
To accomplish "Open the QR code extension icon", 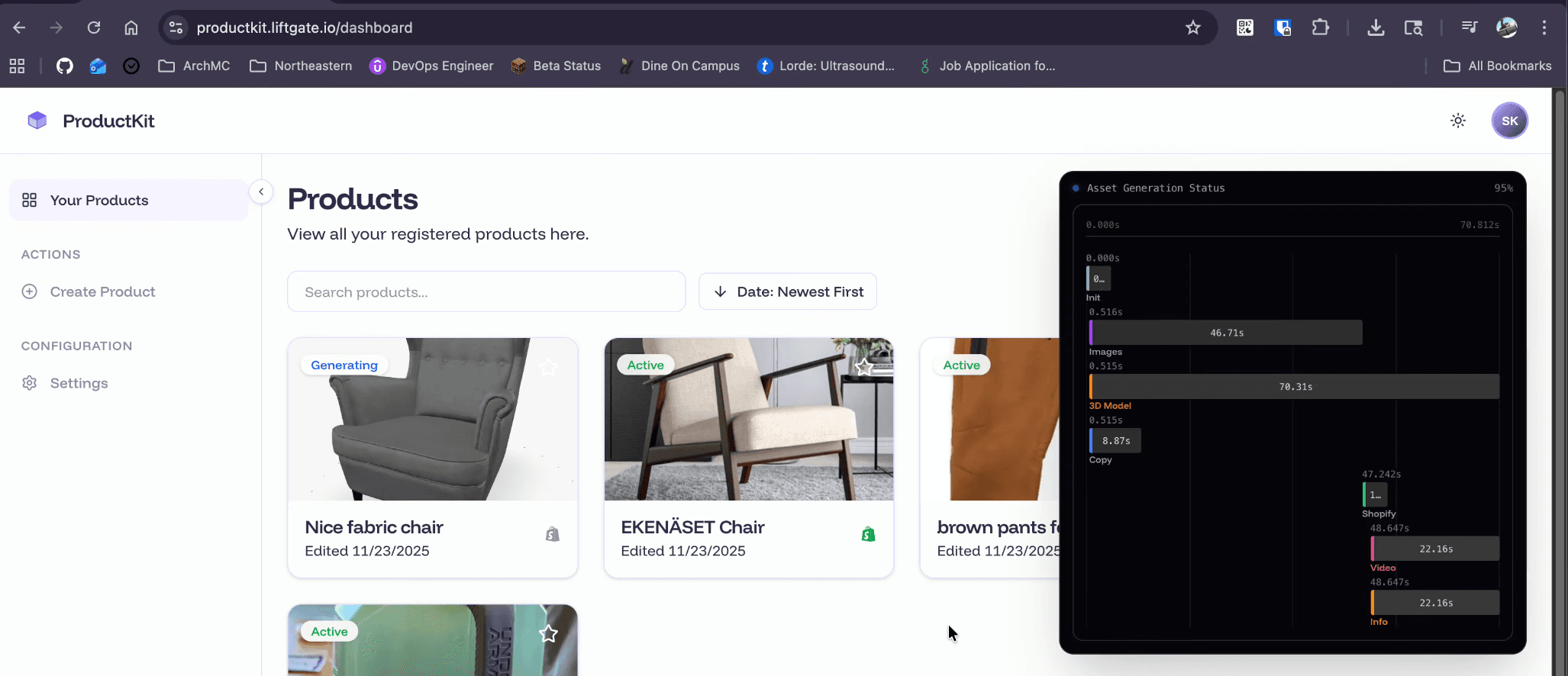I will tap(1245, 27).
